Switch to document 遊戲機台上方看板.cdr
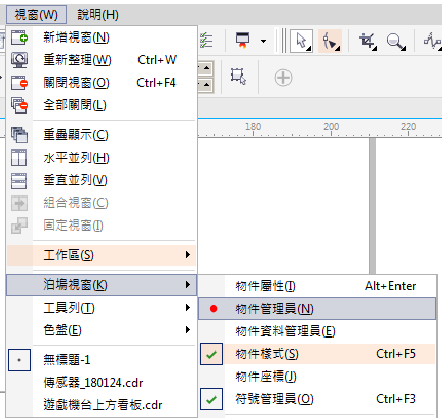442x418 pixels. click(x=103, y=405)
